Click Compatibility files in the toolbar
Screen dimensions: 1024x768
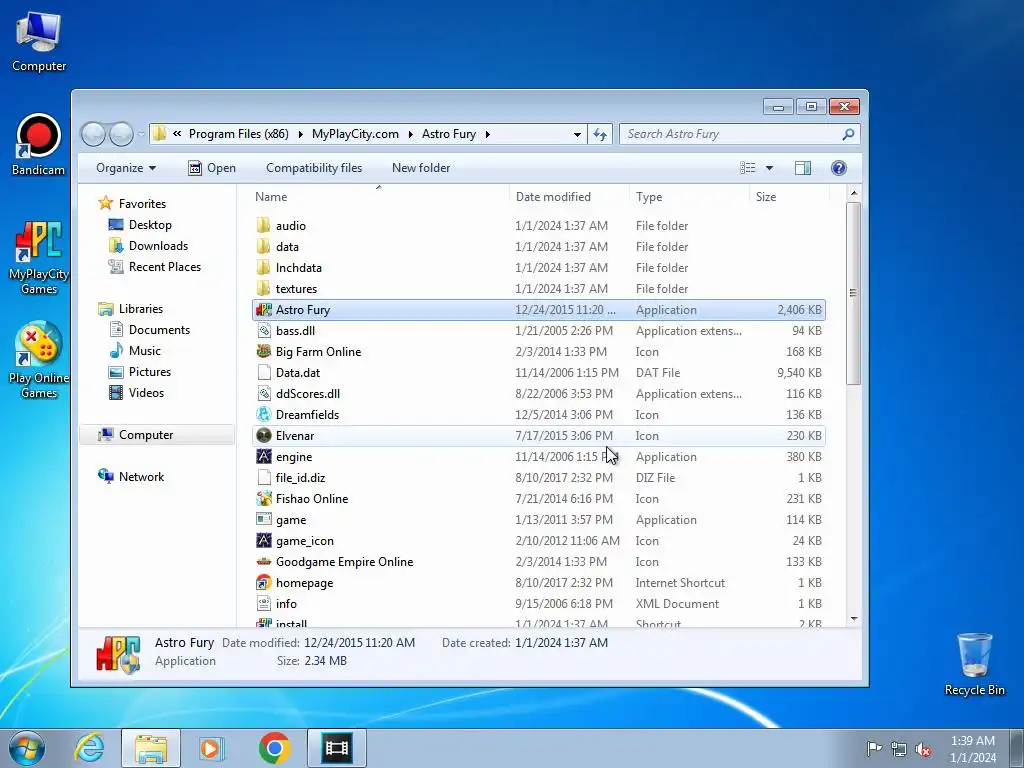(313, 168)
